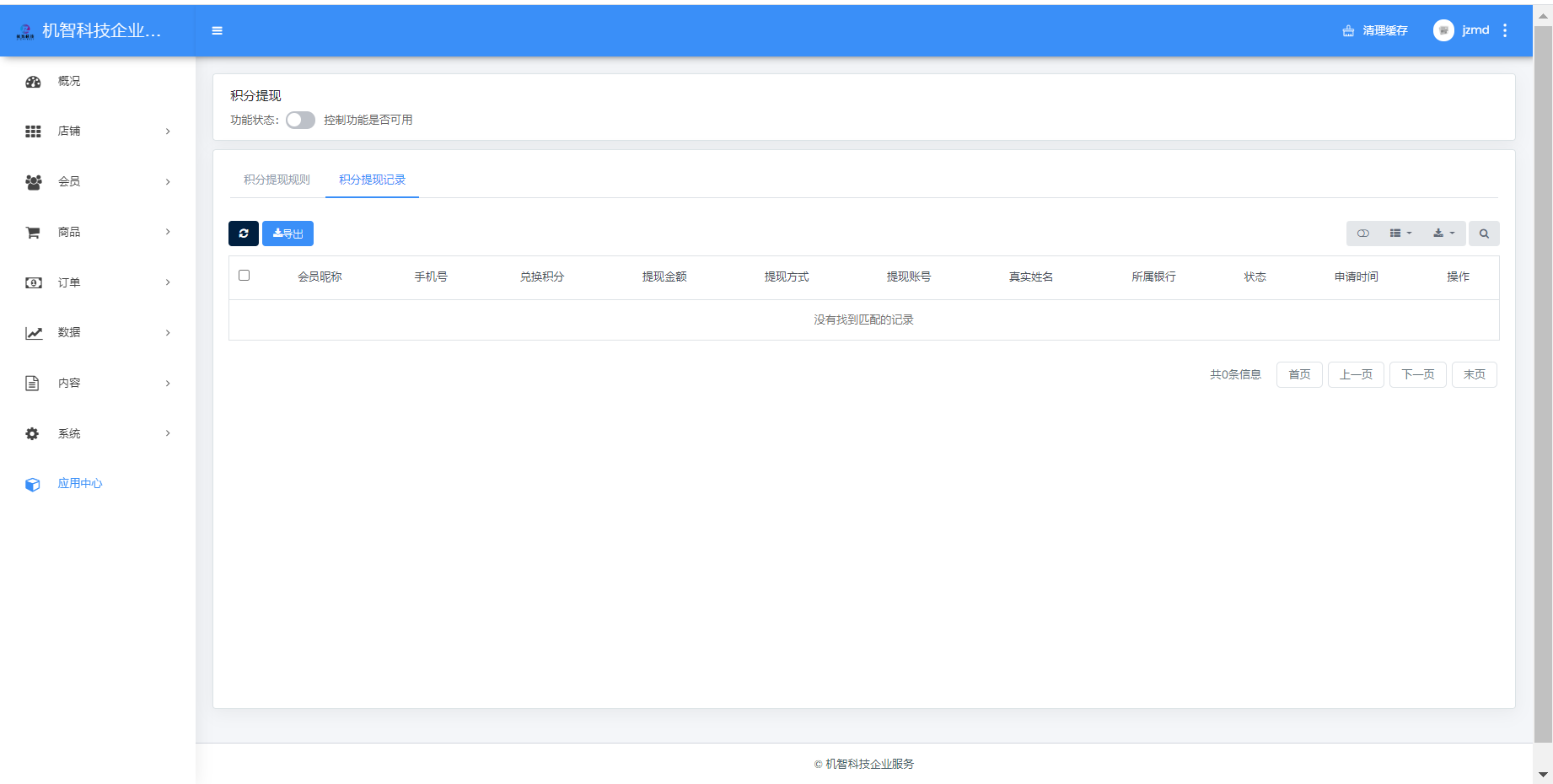Toggle the 功能状态 switch

click(x=300, y=120)
